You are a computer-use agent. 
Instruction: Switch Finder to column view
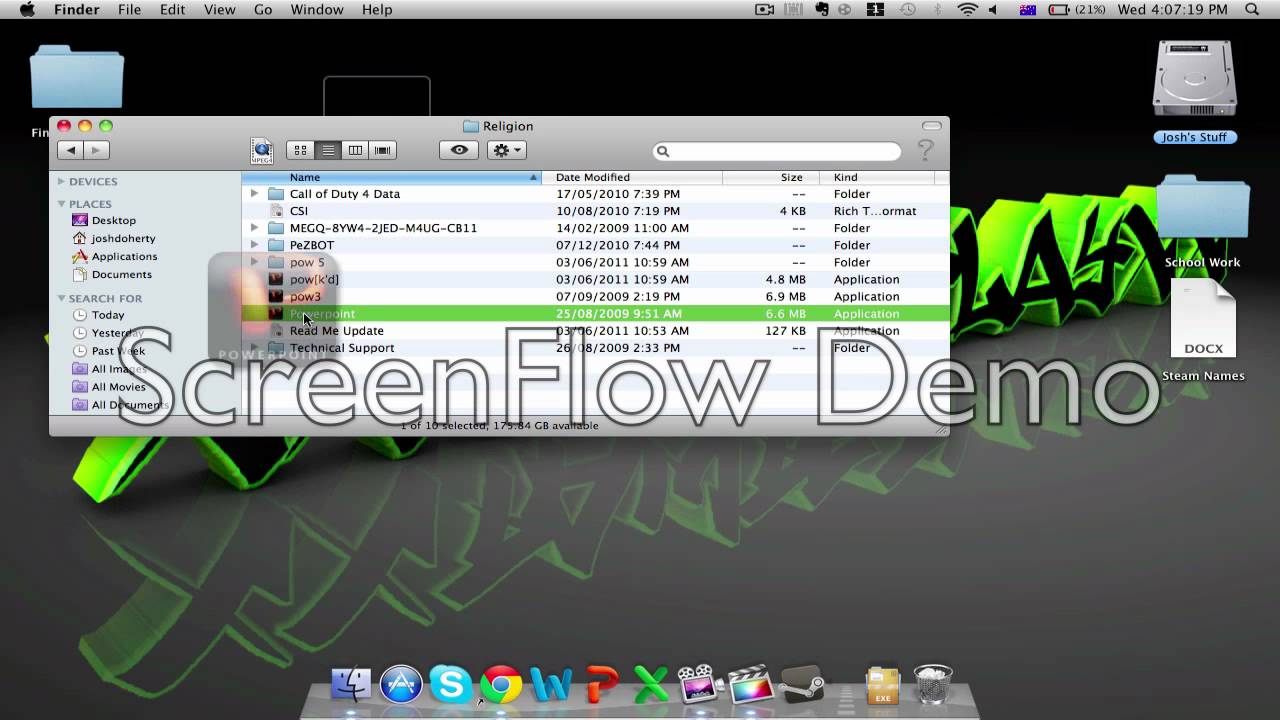[355, 150]
